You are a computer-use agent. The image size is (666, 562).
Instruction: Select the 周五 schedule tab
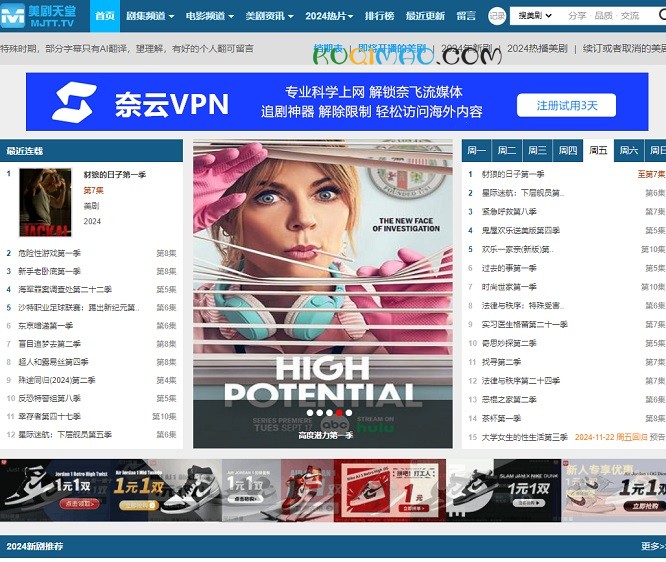tap(598, 150)
